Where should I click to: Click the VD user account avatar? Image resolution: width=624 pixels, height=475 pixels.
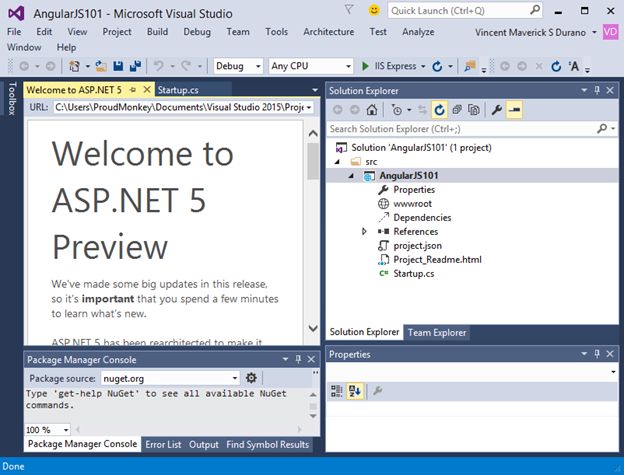tap(610, 32)
